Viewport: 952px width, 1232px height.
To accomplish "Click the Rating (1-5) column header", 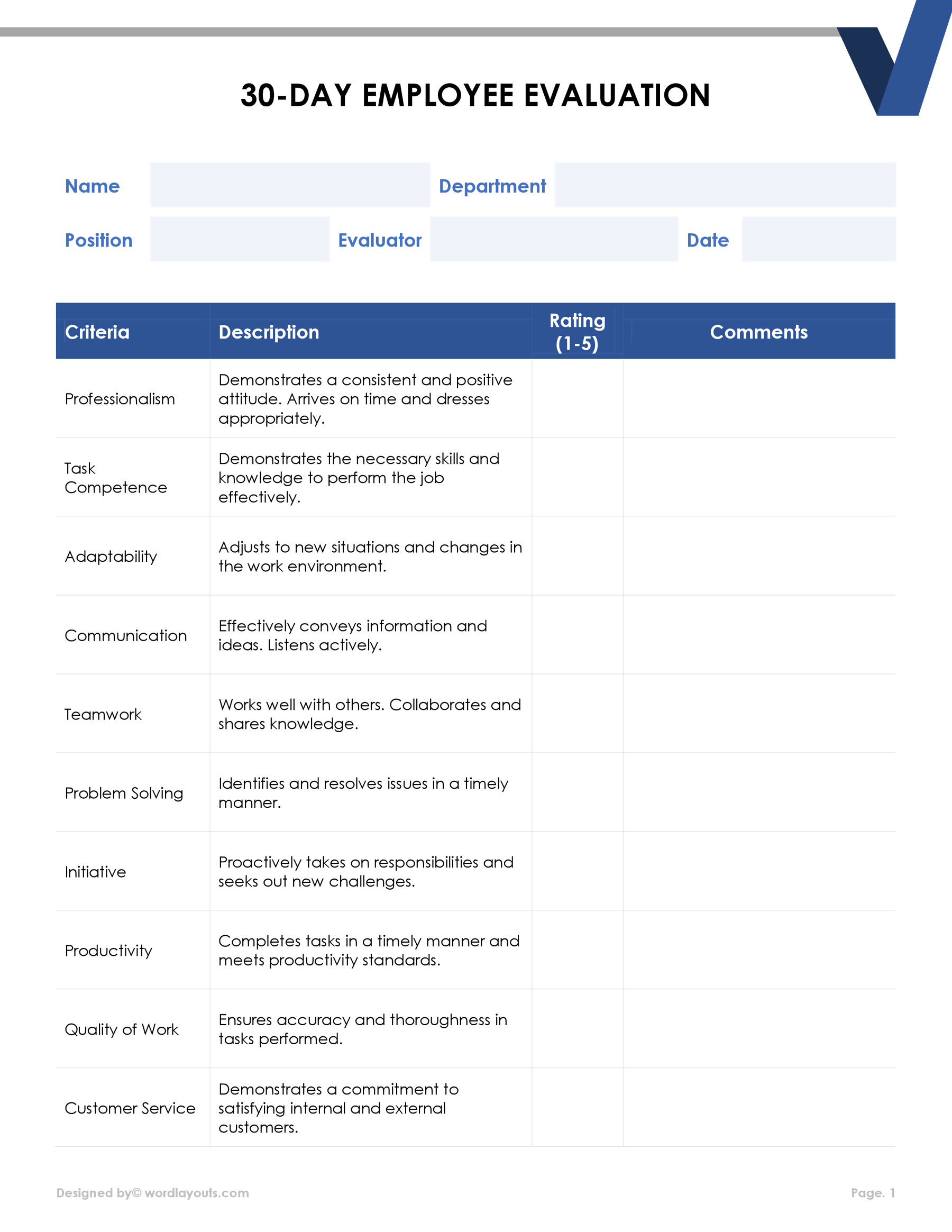I will pos(577,332).
